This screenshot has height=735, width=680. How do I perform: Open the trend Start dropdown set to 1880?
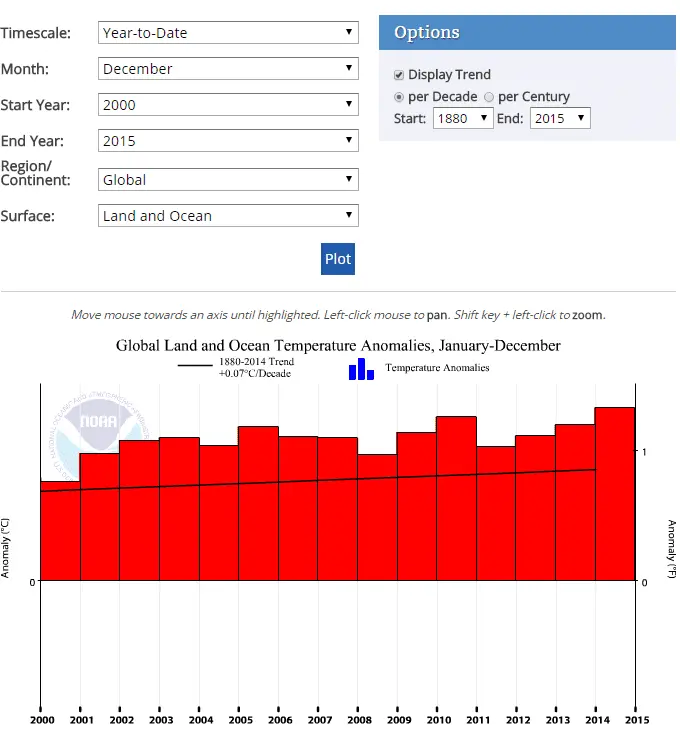coord(463,118)
